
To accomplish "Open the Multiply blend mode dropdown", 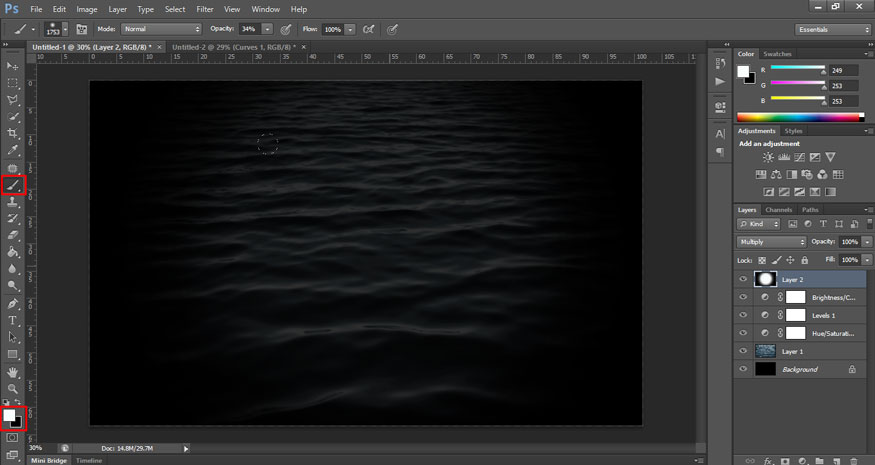I will [x=771, y=242].
